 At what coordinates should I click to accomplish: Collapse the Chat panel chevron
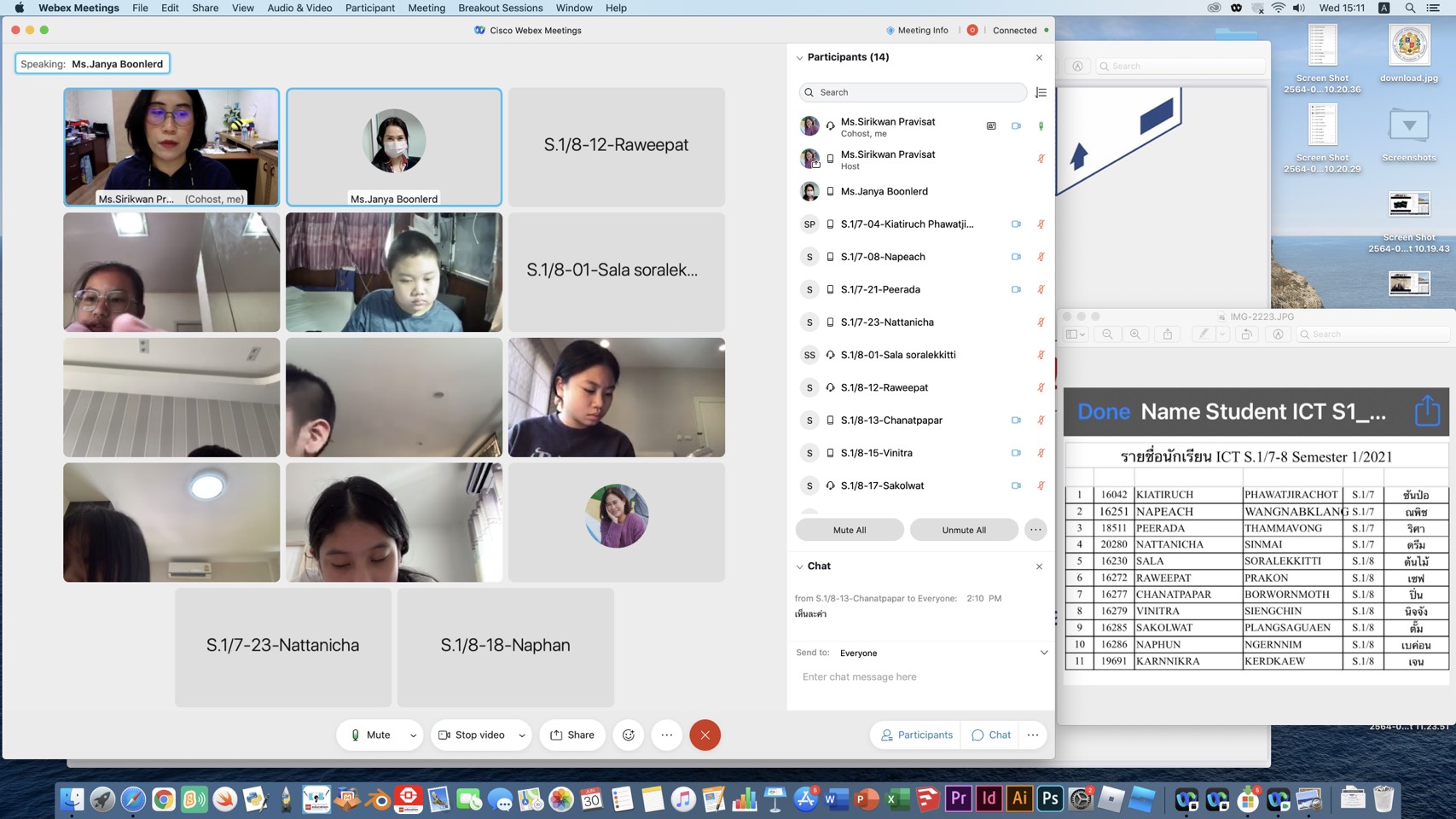click(799, 566)
